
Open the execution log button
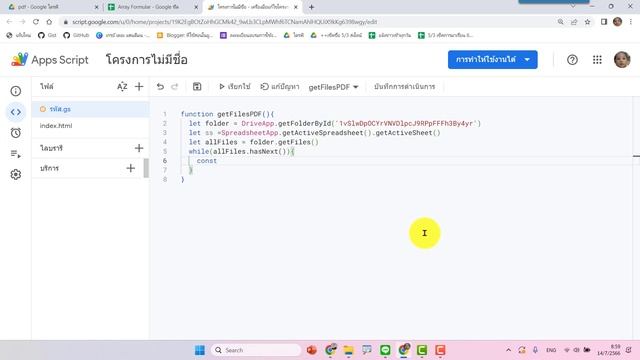point(404,87)
